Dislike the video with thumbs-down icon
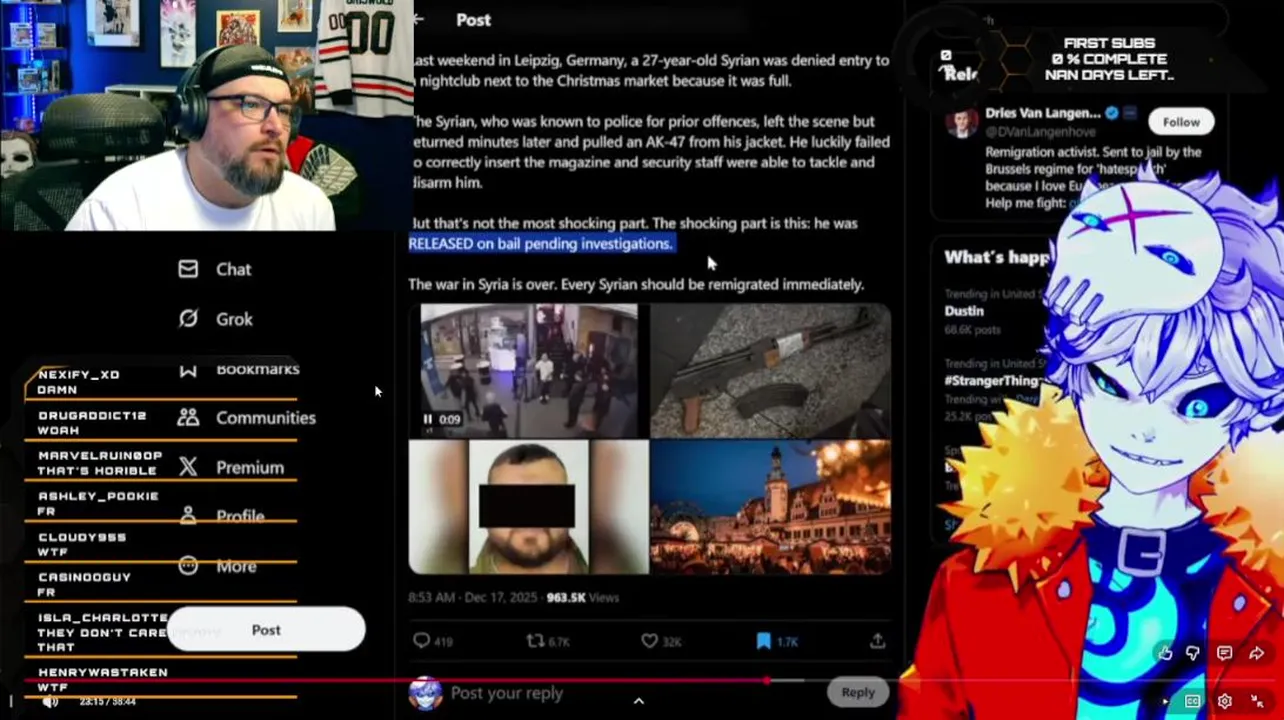The image size is (1284, 720). (1193, 653)
